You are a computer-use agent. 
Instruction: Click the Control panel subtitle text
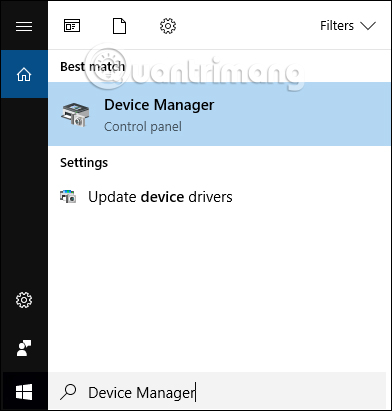pyautogui.click(x=143, y=127)
